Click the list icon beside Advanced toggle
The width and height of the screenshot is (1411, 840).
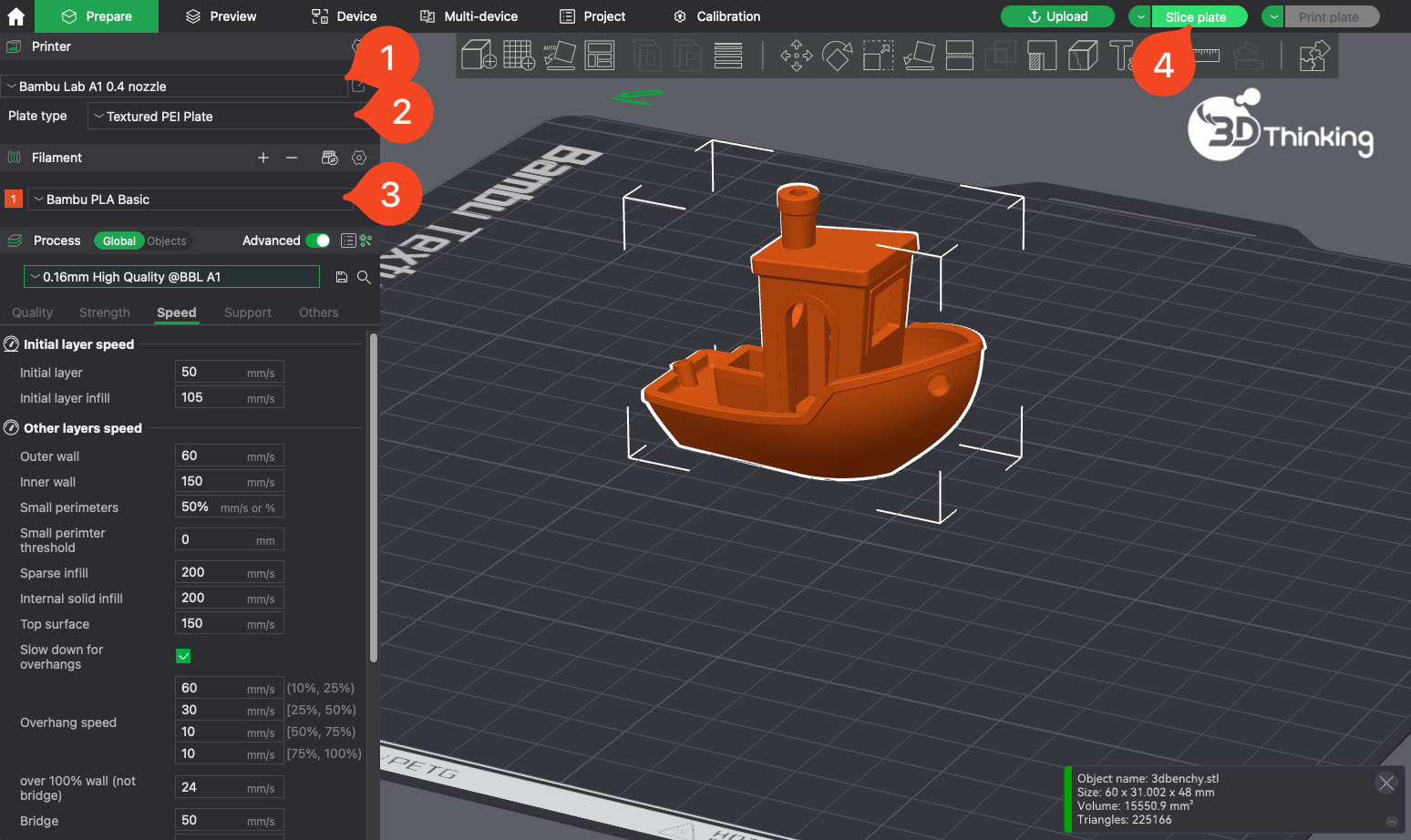(x=348, y=241)
